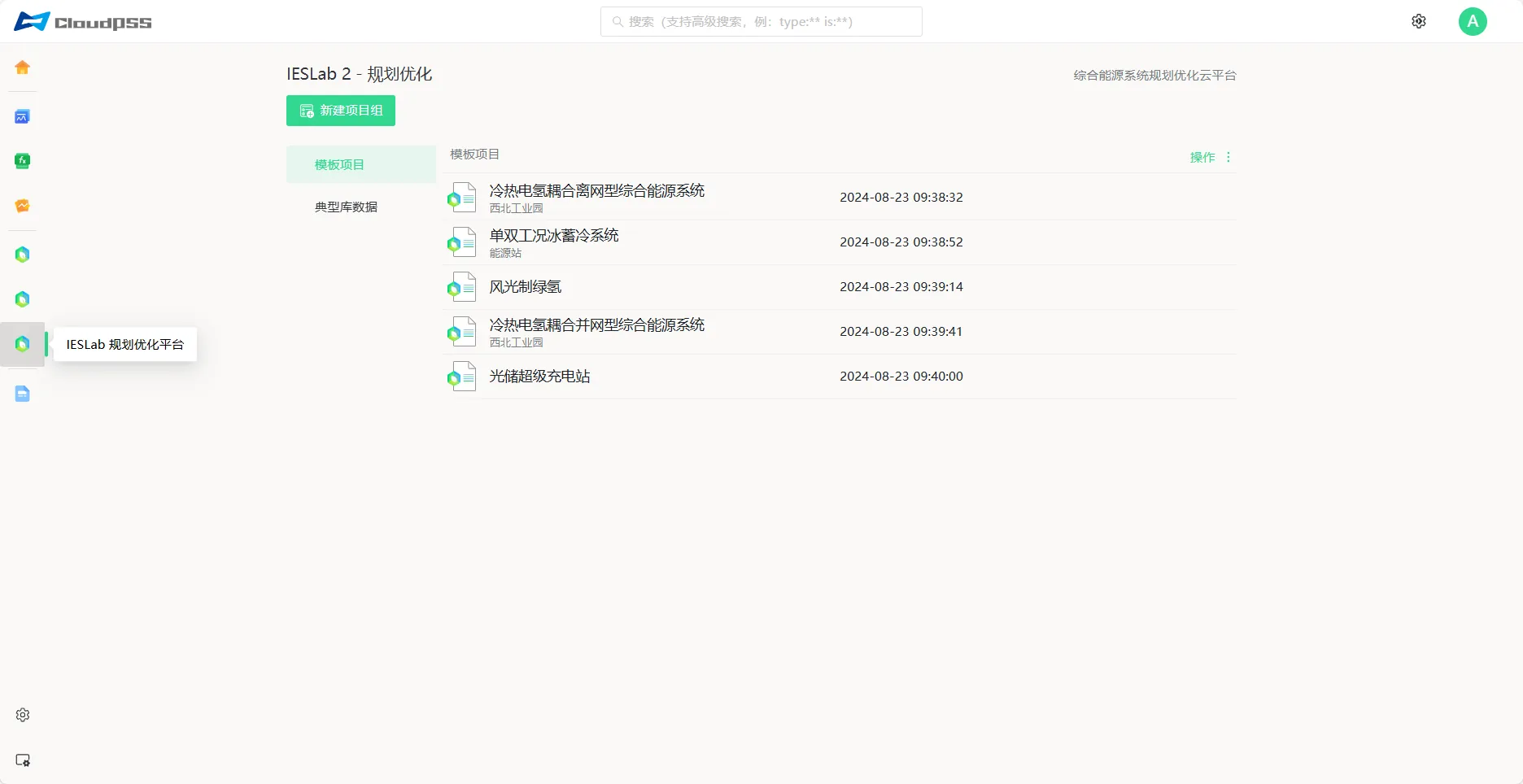
Task: Open the orange chart app icon in sidebar
Action: tap(22, 206)
